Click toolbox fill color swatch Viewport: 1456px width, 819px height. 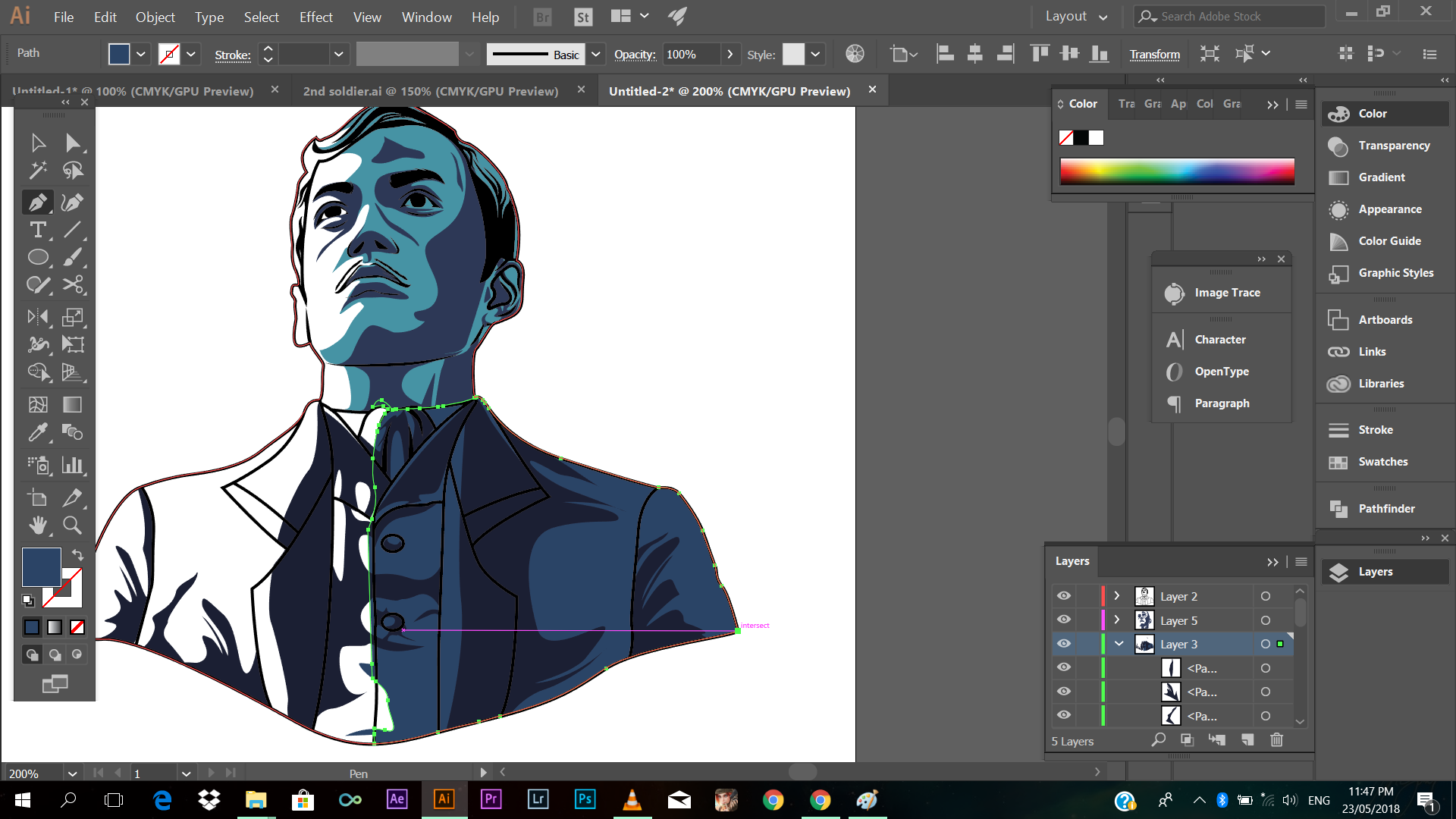coord(41,567)
